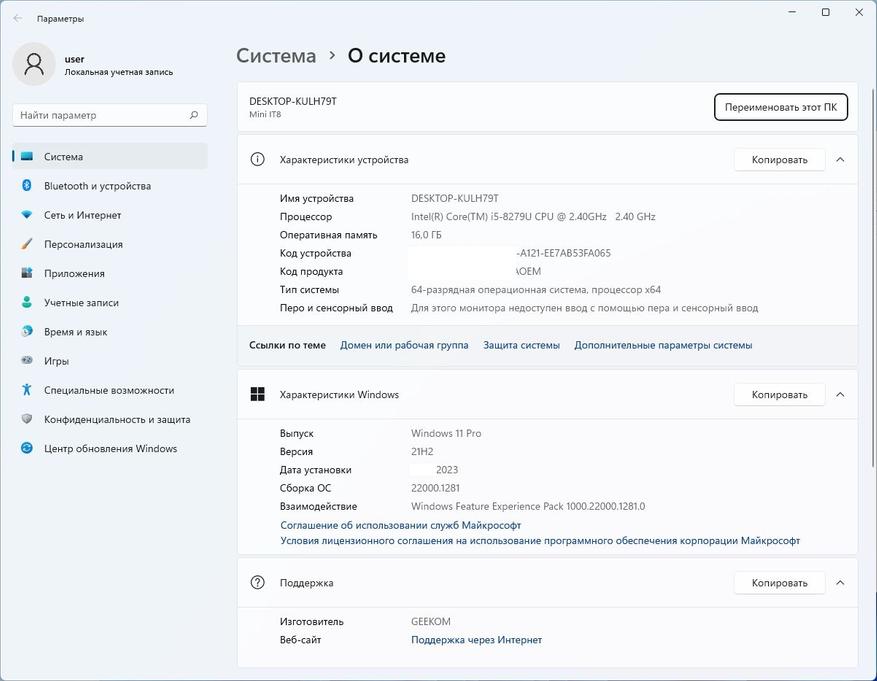Open Центр обновления Windows
The height and width of the screenshot is (681, 877).
click(110, 448)
